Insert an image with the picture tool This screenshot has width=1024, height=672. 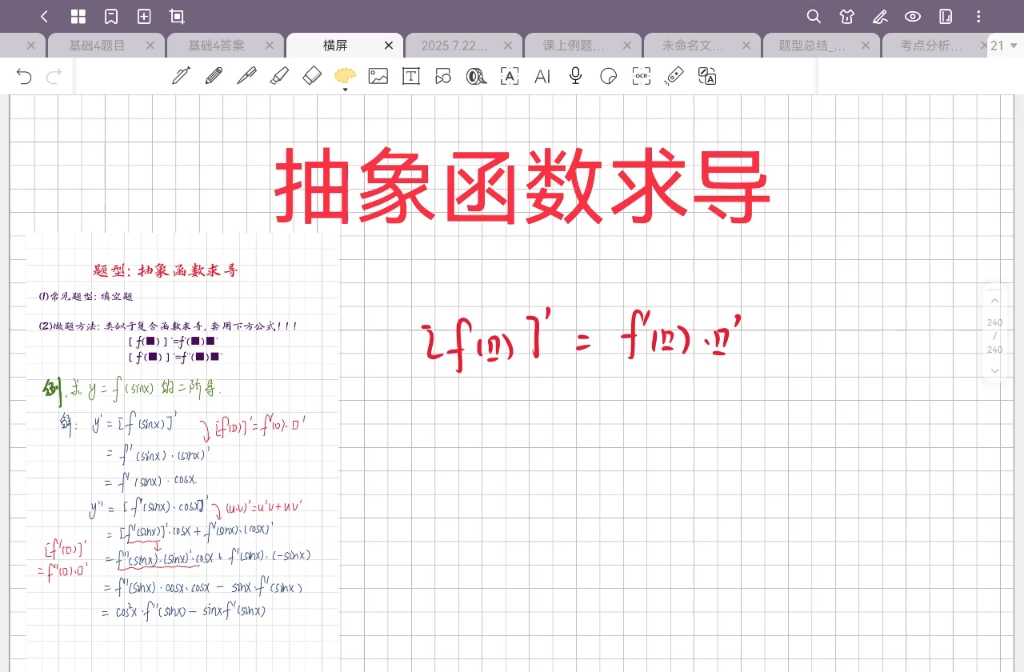point(378,76)
